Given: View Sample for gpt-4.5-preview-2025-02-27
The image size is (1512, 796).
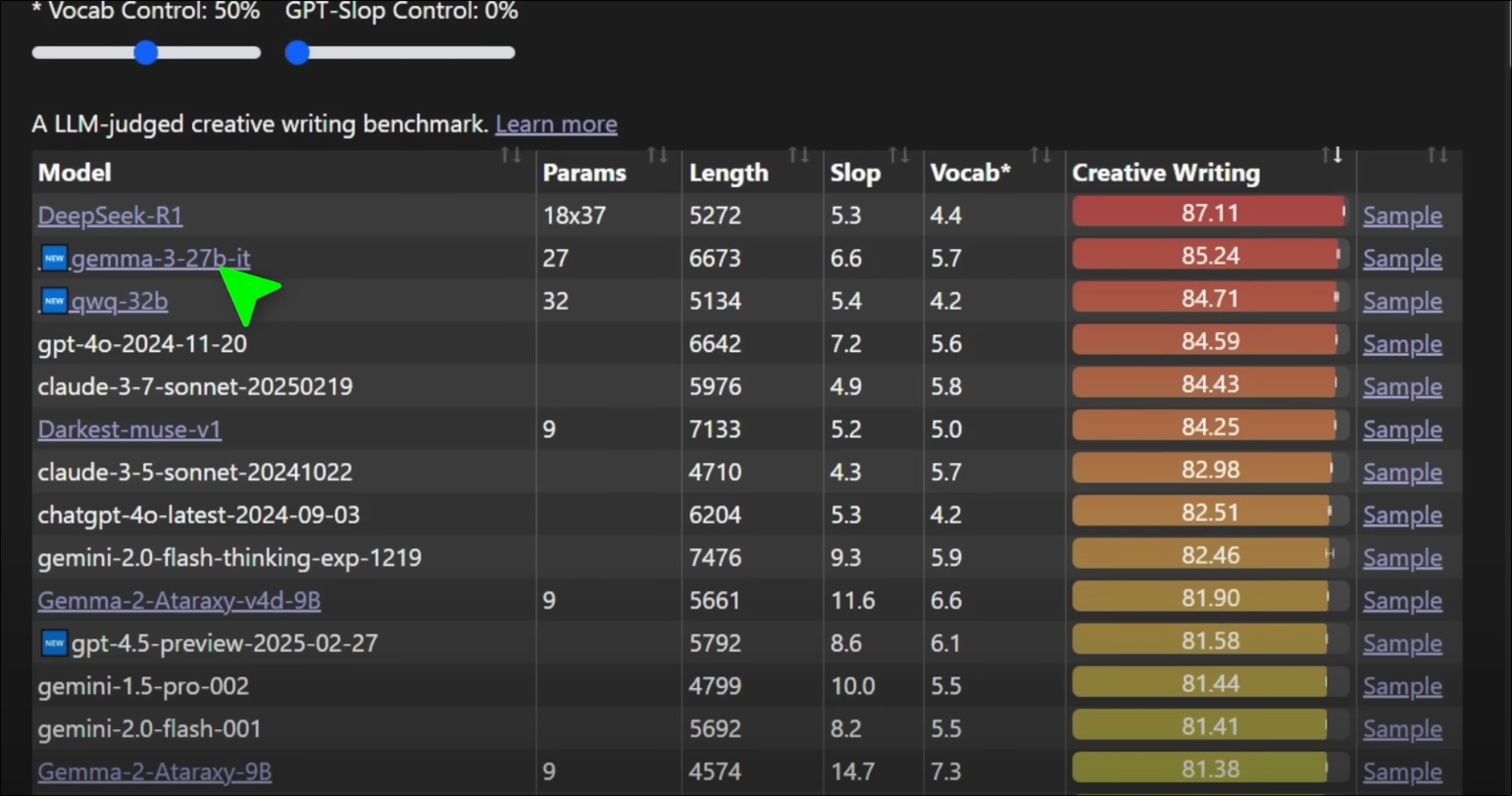Looking at the screenshot, I should [x=1402, y=644].
